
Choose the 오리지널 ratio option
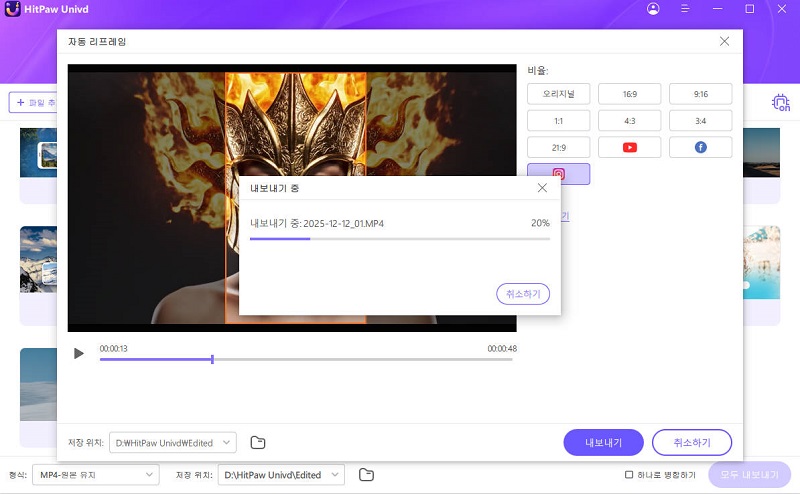tap(559, 94)
